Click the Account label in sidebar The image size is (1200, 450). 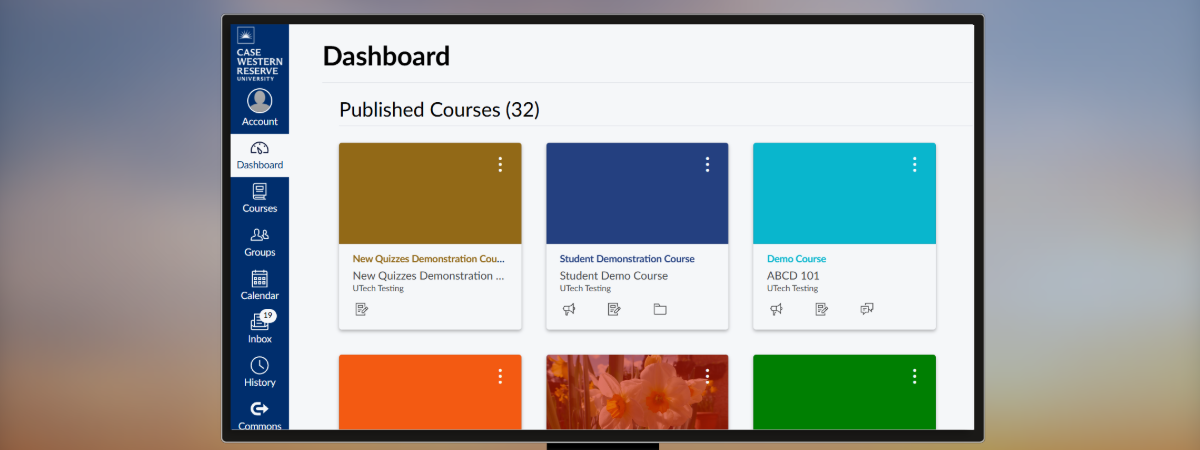point(260,122)
